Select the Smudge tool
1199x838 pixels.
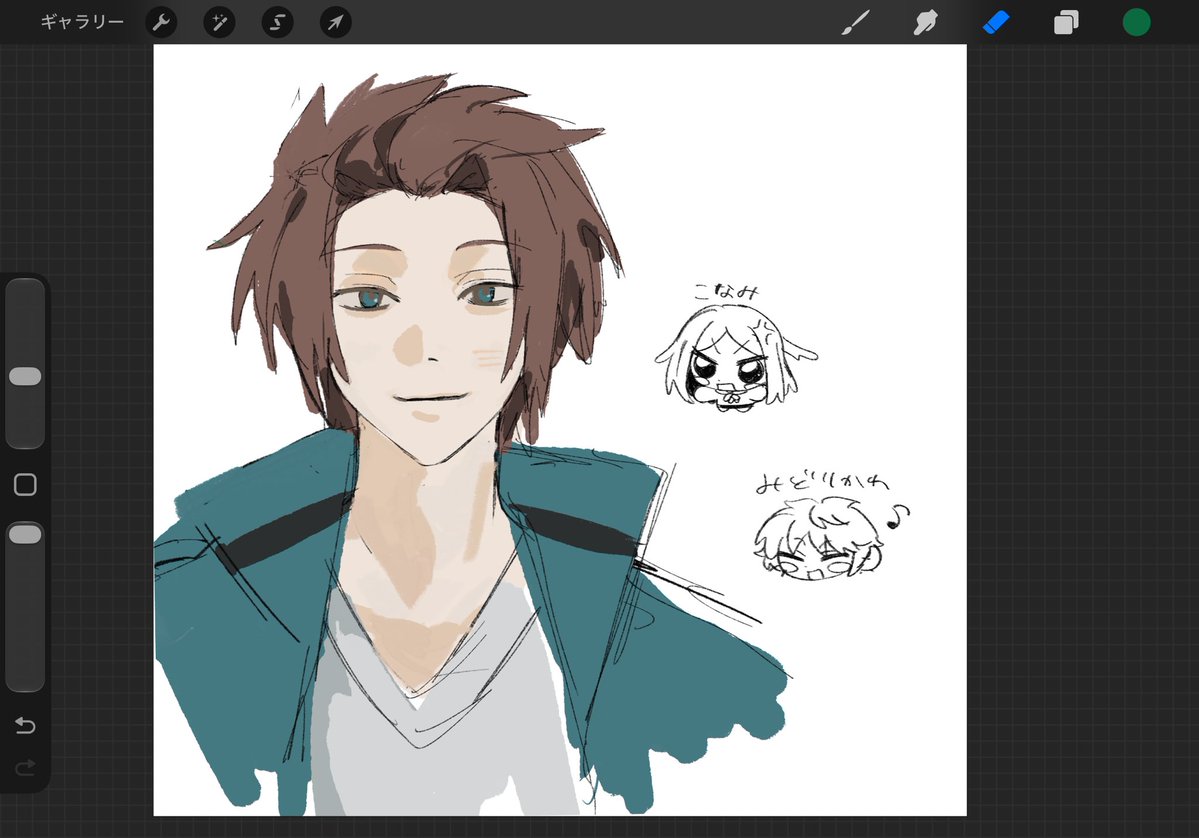(x=925, y=22)
